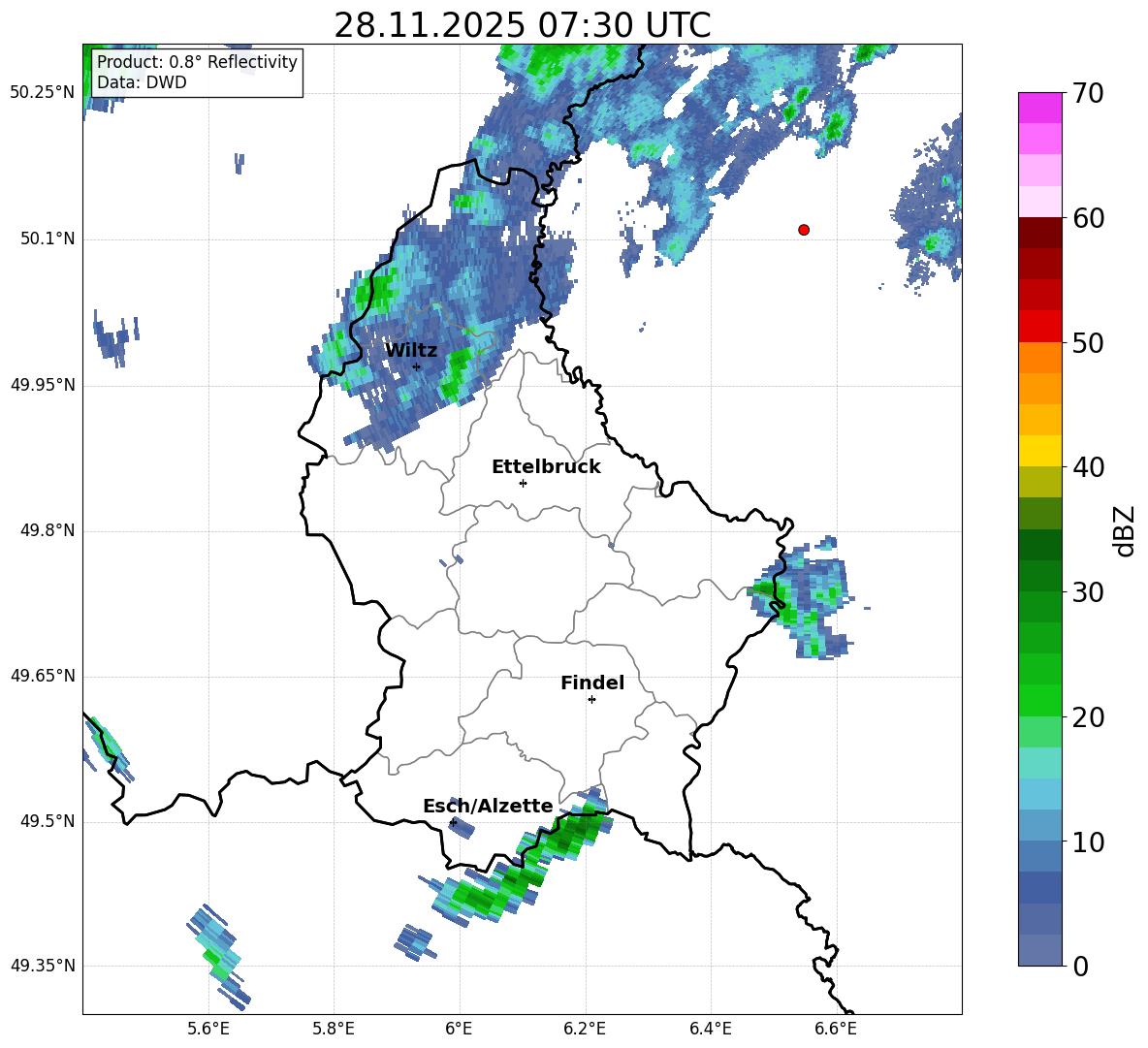
Task: Click the colorbar tick label 0
Action: pos(1080,966)
